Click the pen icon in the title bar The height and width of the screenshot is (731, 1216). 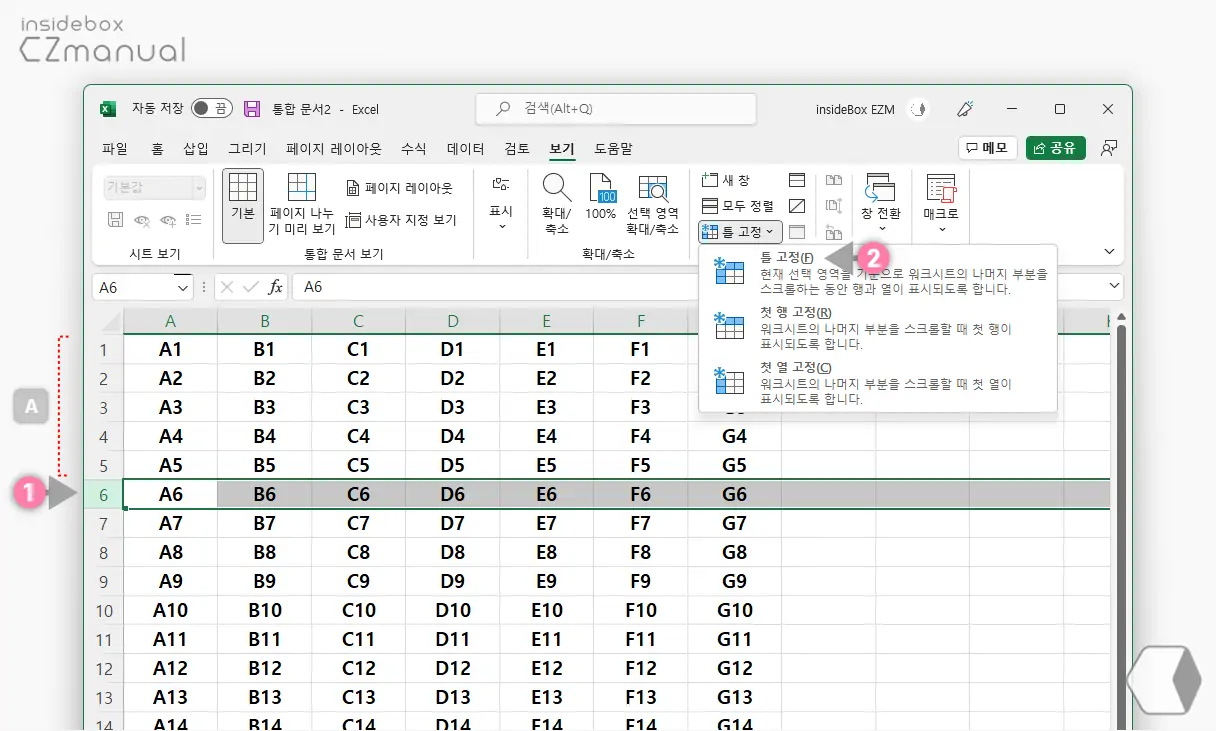tap(965, 108)
